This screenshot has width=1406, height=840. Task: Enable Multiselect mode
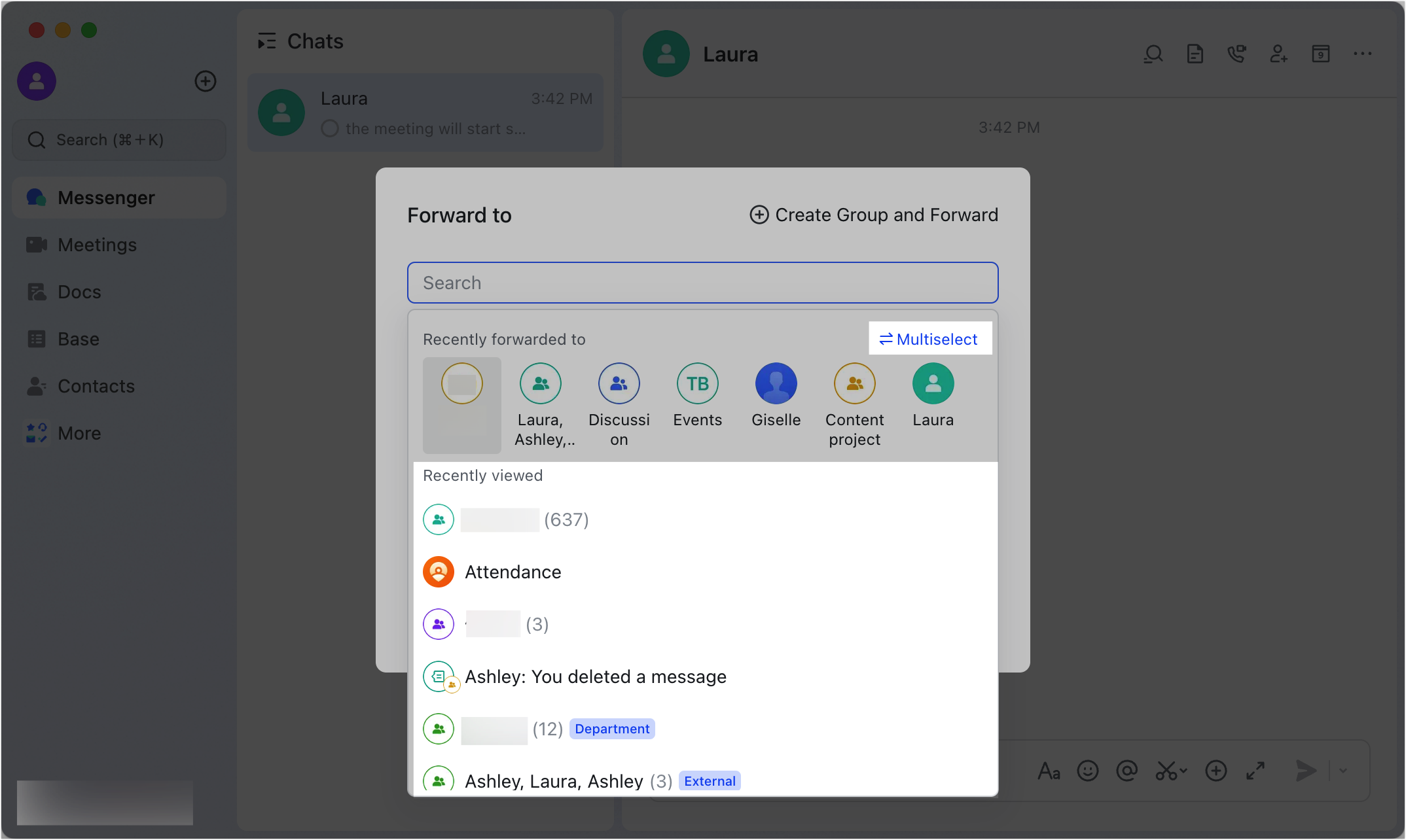(930, 338)
